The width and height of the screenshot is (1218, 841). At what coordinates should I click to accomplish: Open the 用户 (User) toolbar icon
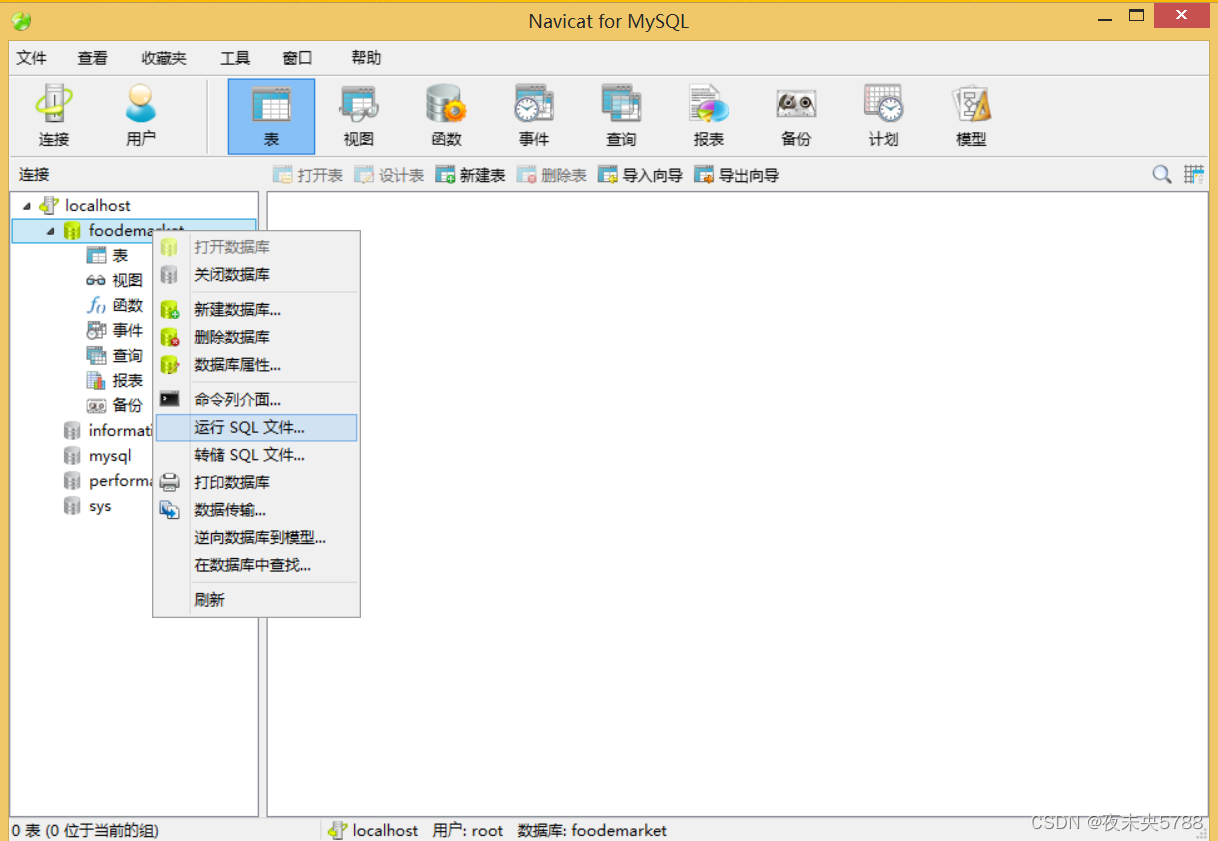141,116
